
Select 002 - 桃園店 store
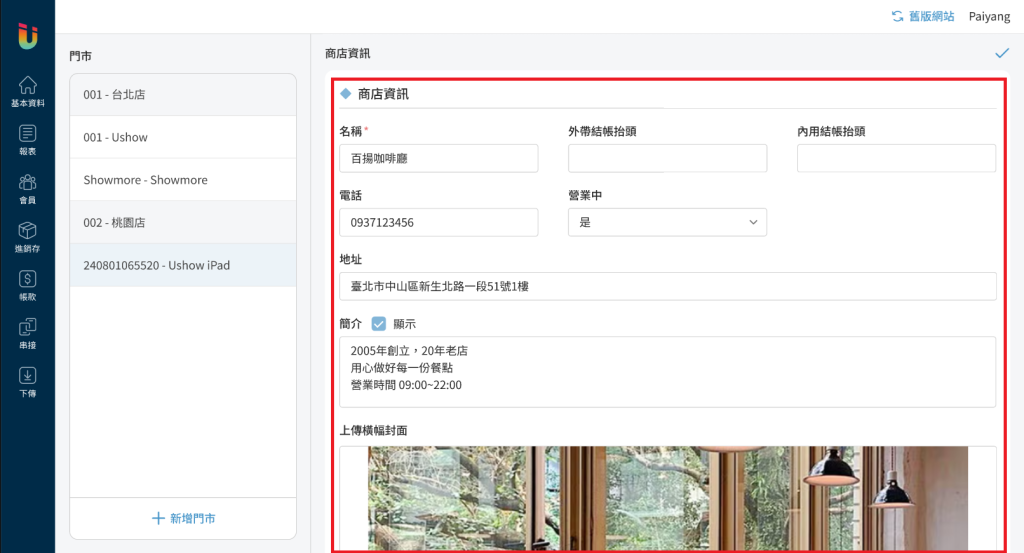point(183,223)
